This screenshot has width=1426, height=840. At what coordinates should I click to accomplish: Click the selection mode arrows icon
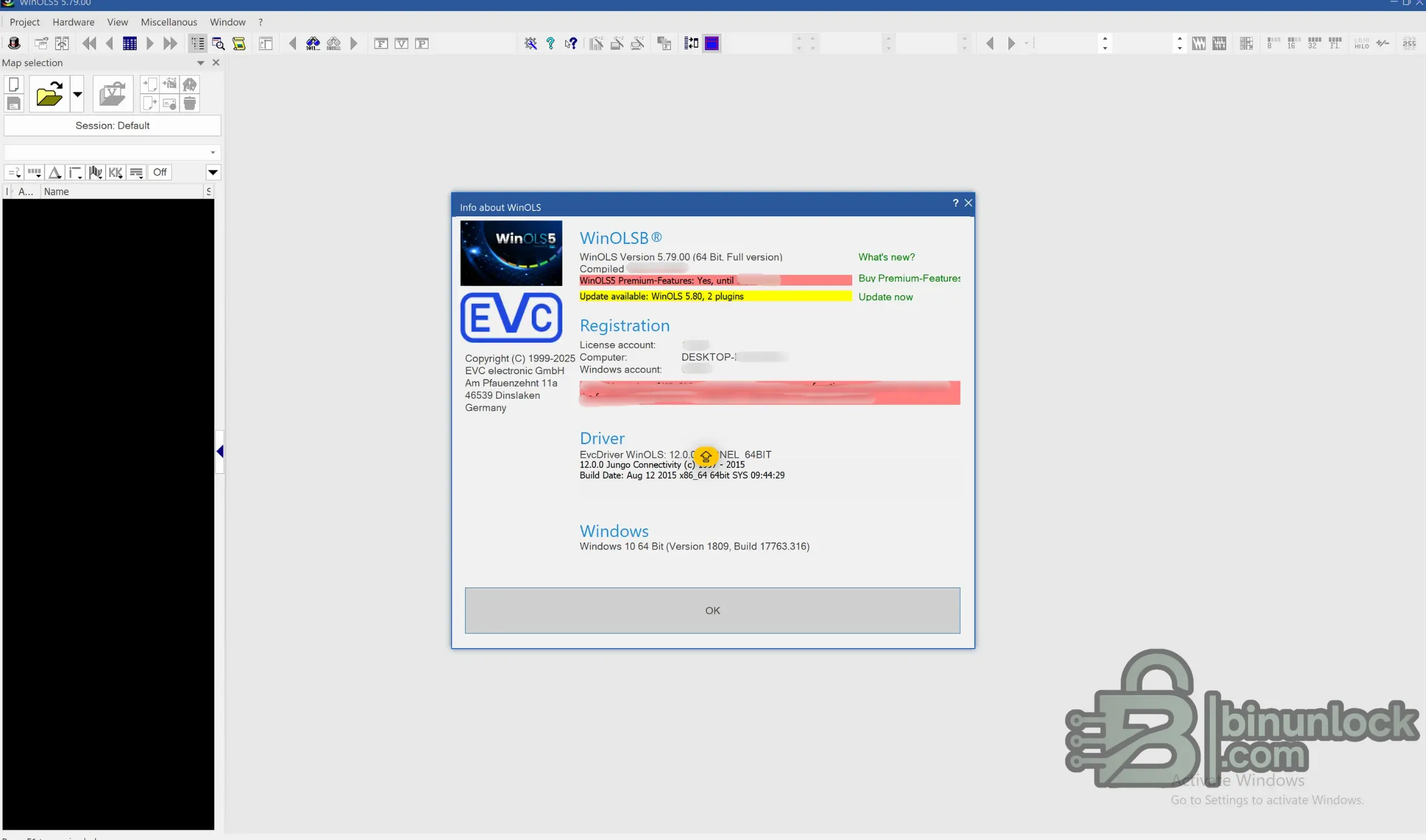691,43
